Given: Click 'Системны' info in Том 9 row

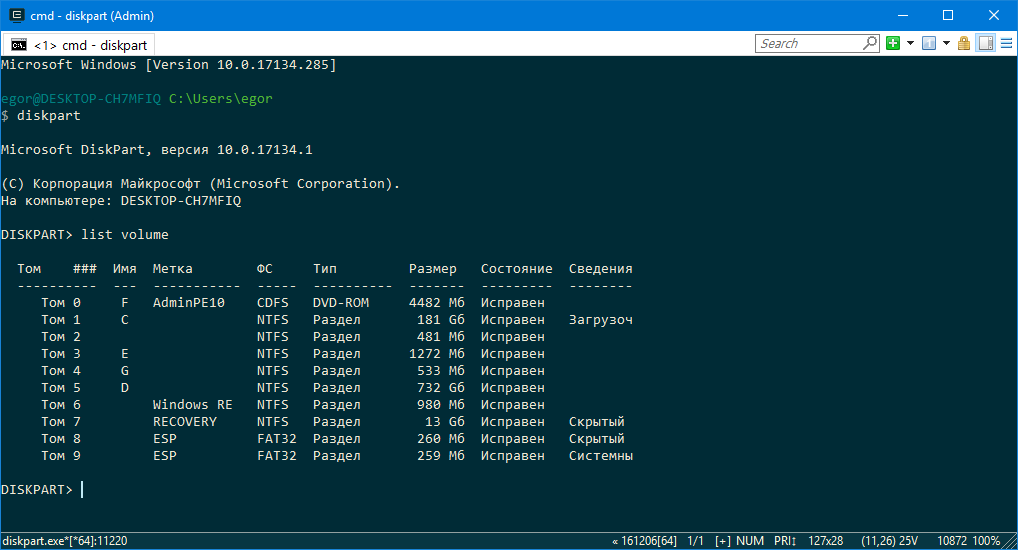Looking at the screenshot, I should tap(601, 455).
